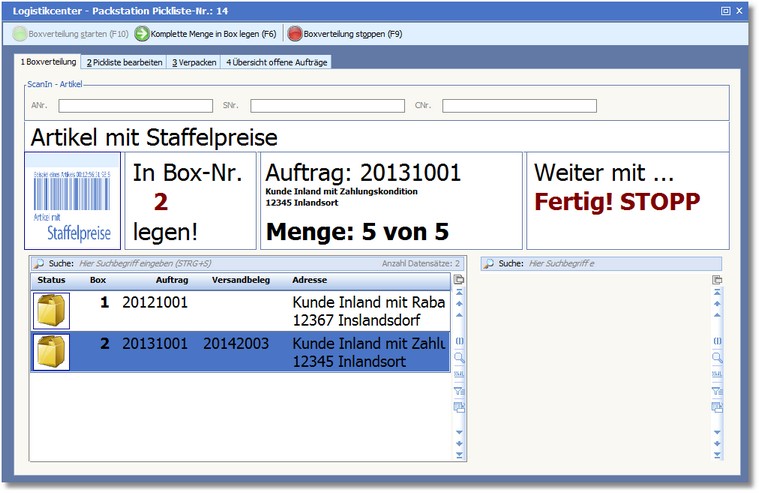Click magnifier search icon in left list sidebar
This screenshot has width=759, height=493.
(459, 356)
